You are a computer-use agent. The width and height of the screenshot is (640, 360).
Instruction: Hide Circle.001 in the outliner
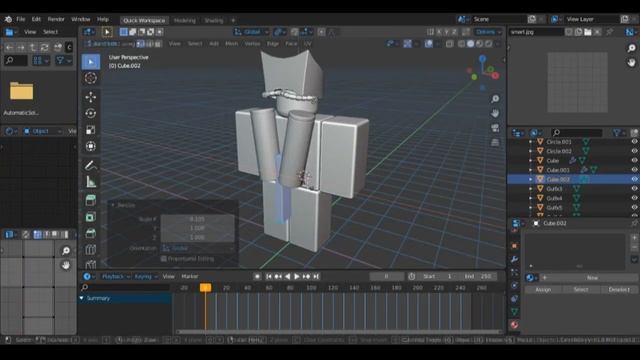click(x=634, y=142)
